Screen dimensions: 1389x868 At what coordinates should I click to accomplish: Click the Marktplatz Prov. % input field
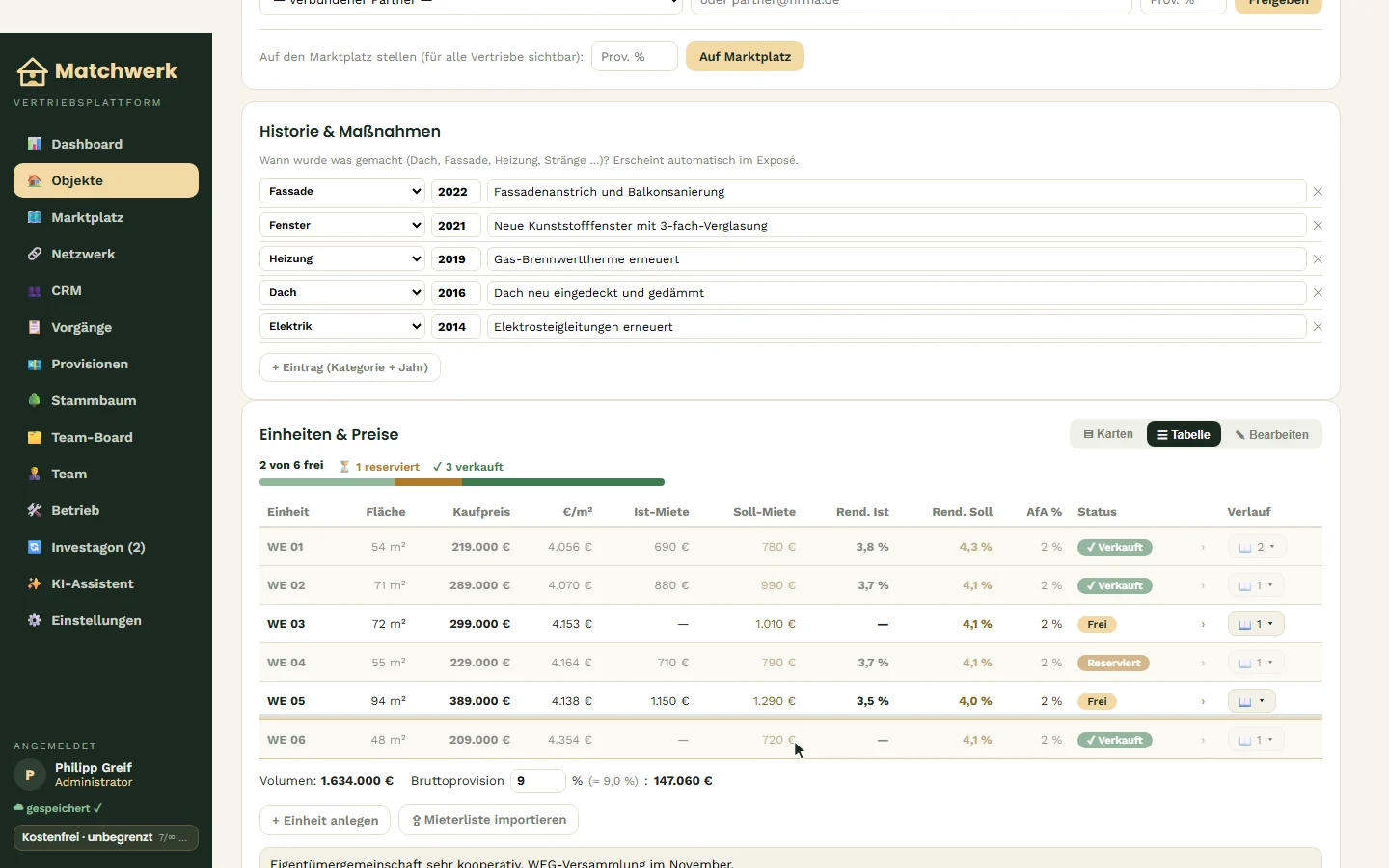[x=635, y=57]
